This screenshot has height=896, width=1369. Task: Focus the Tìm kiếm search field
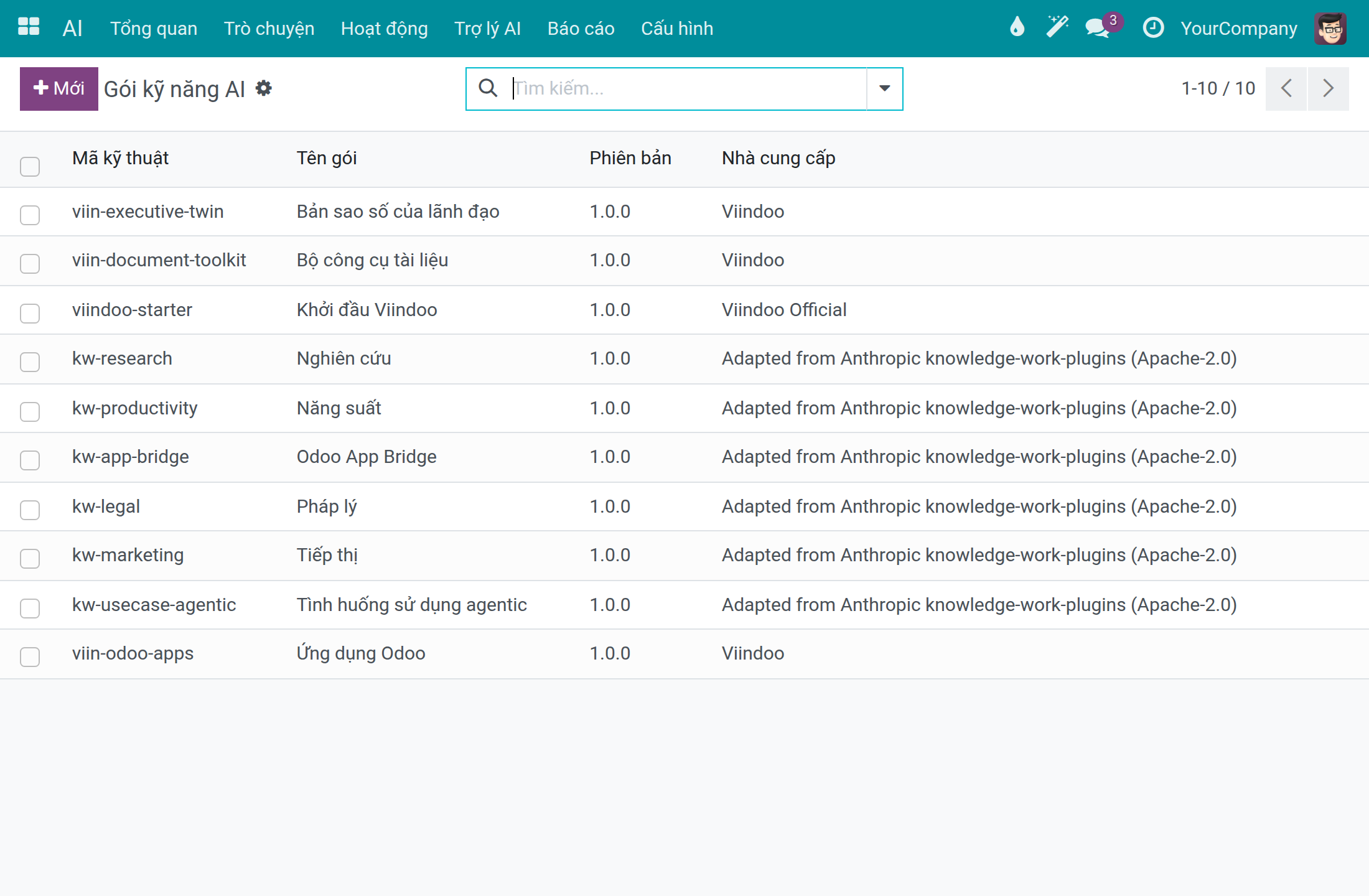click(x=688, y=88)
